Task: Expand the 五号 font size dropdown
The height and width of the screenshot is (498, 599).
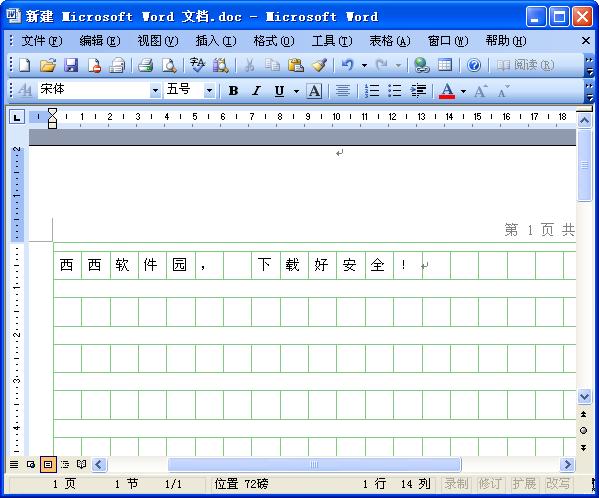Action: [x=209, y=91]
